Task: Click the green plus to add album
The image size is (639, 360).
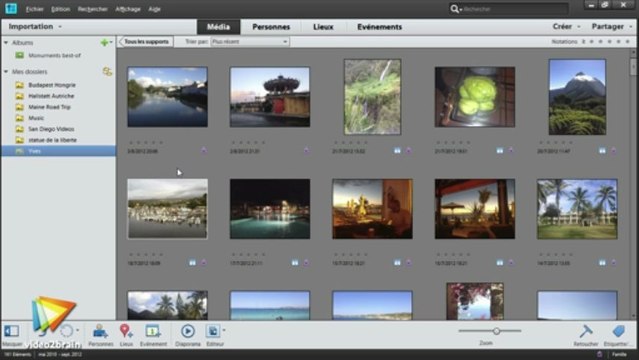Action: (104, 42)
